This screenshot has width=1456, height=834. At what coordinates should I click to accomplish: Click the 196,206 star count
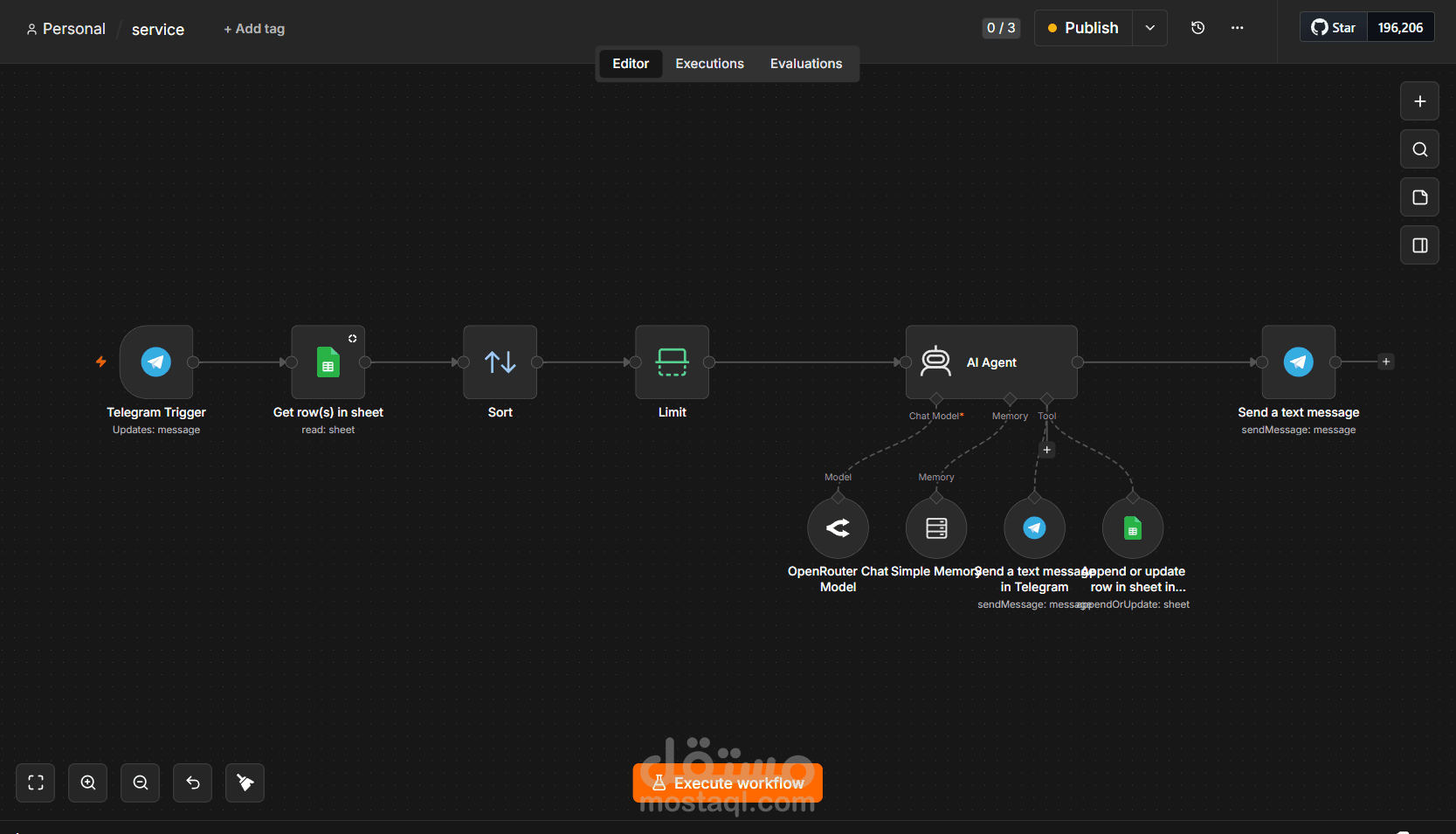pyautogui.click(x=1401, y=28)
